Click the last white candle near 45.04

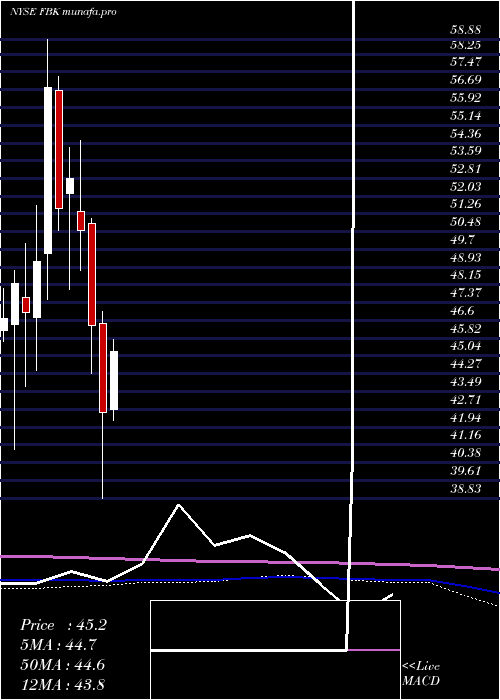[114, 380]
